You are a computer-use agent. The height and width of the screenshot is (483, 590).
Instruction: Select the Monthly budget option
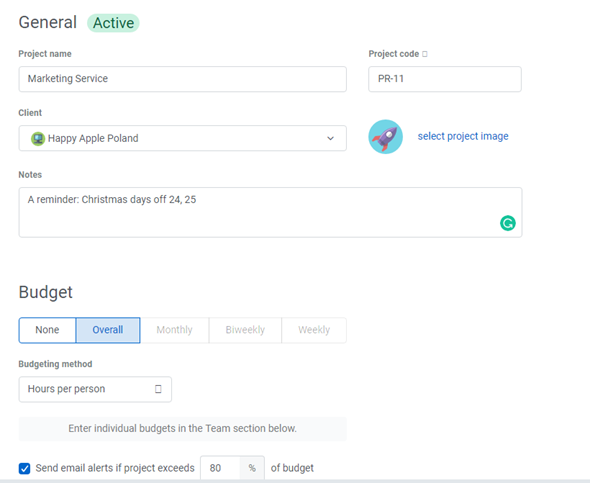(x=175, y=330)
